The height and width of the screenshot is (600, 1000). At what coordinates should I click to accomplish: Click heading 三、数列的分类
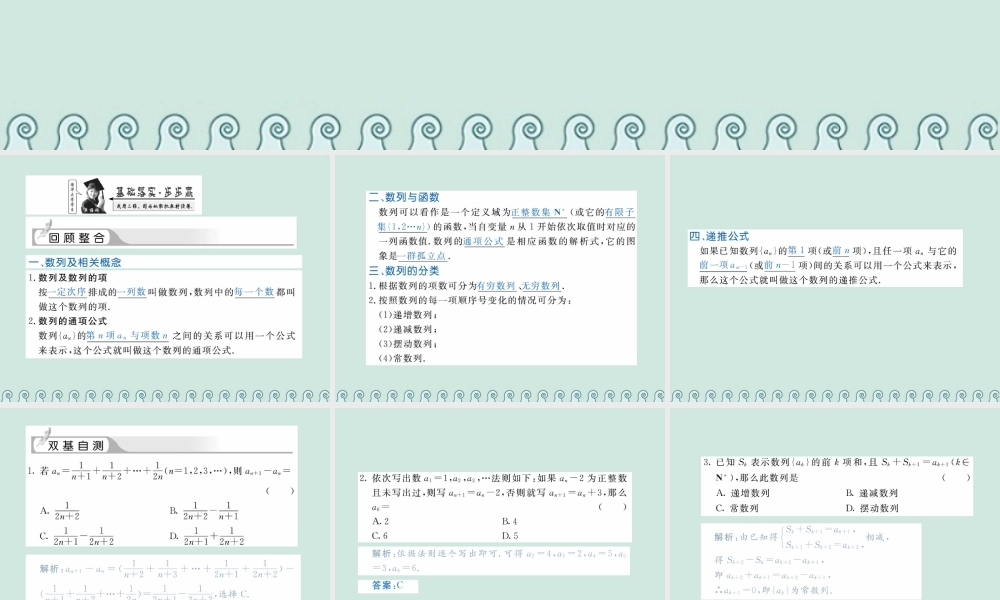[x=404, y=271]
